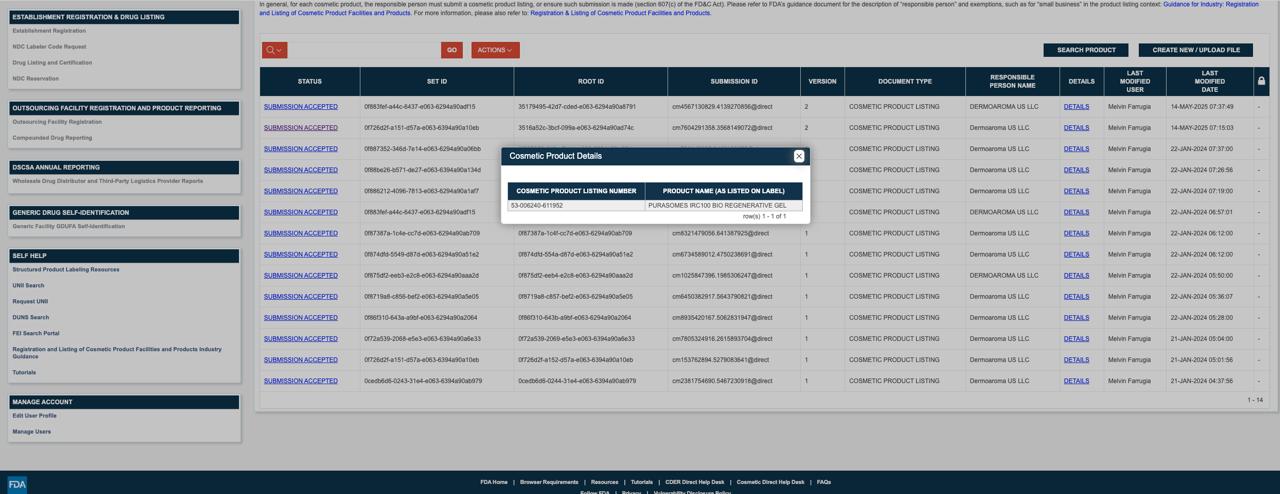Open Submission Accepted for set 0f87387a-1c4e

click(301, 233)
